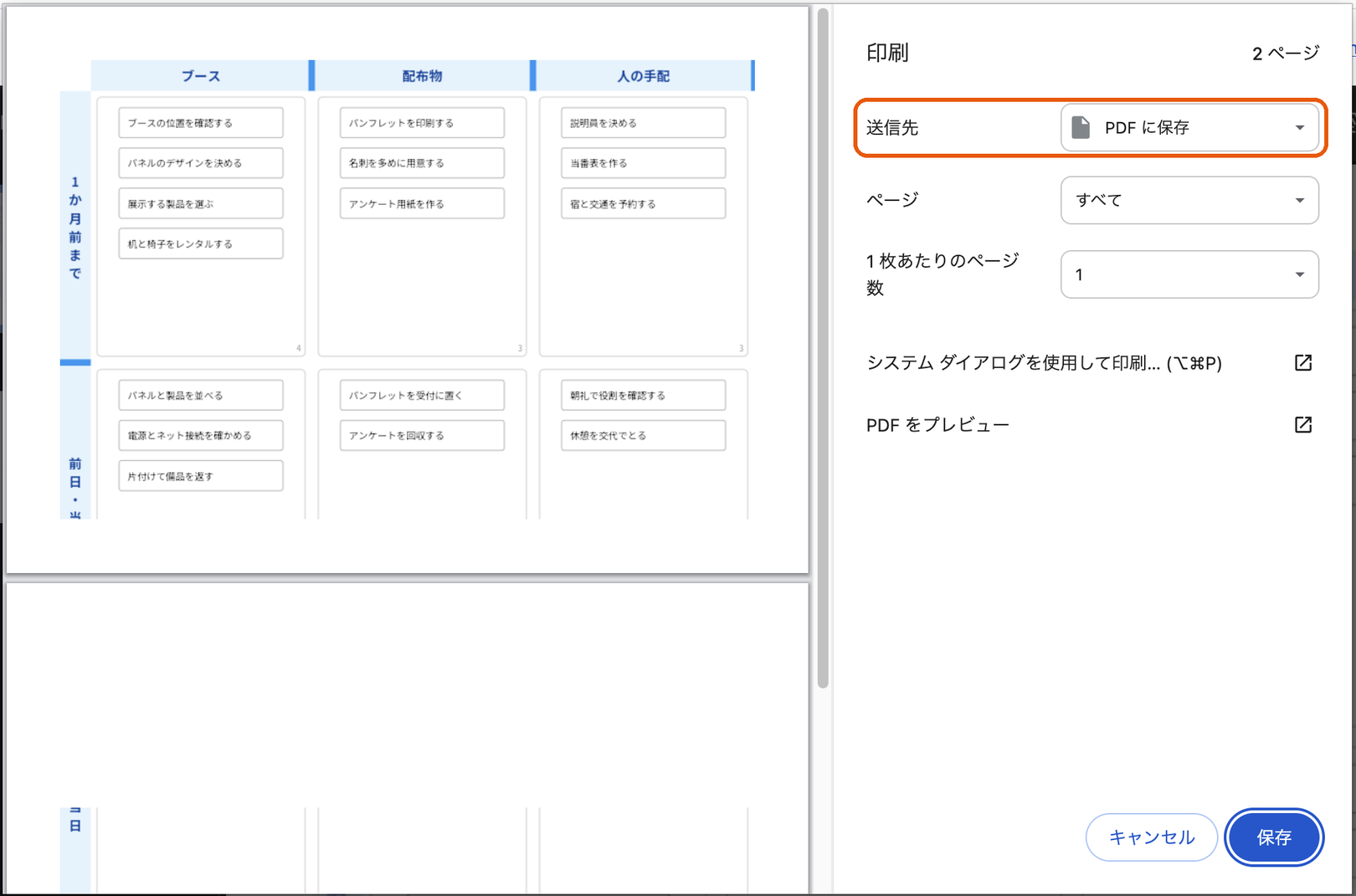Click card アンケートを回収する
1356x896 pixels.
pos(422,435)
